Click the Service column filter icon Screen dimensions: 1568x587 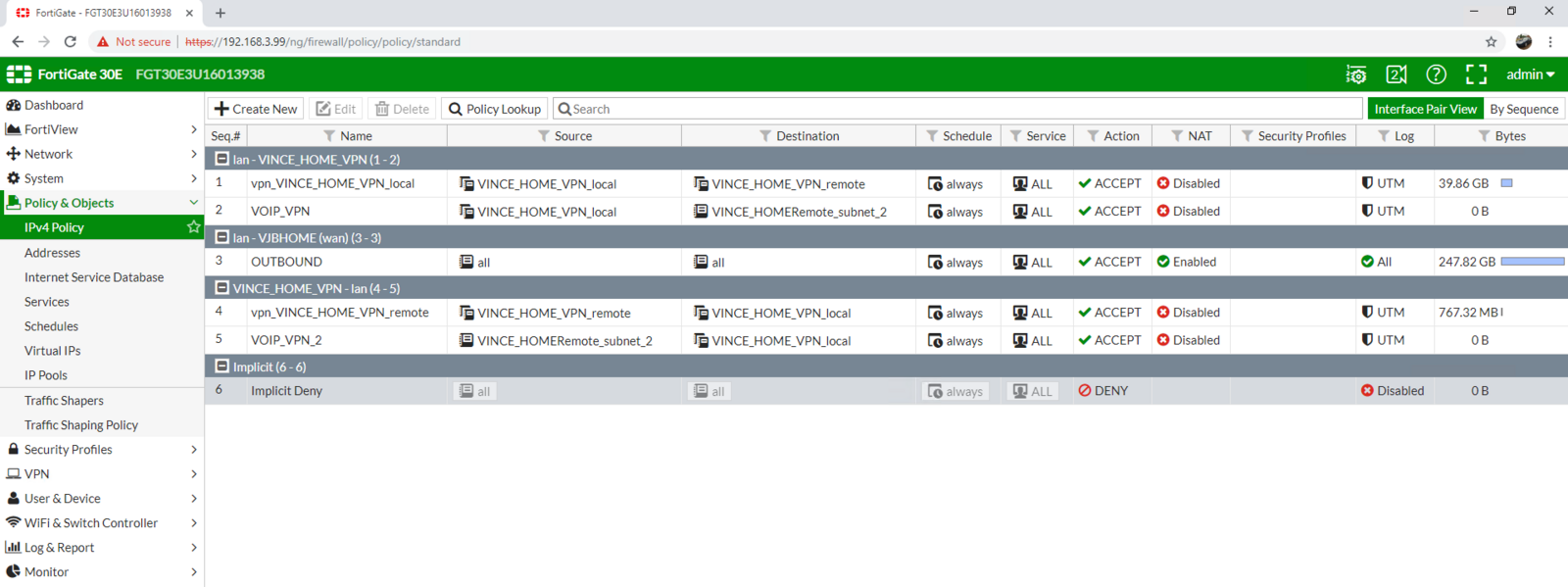[1016, 136]
